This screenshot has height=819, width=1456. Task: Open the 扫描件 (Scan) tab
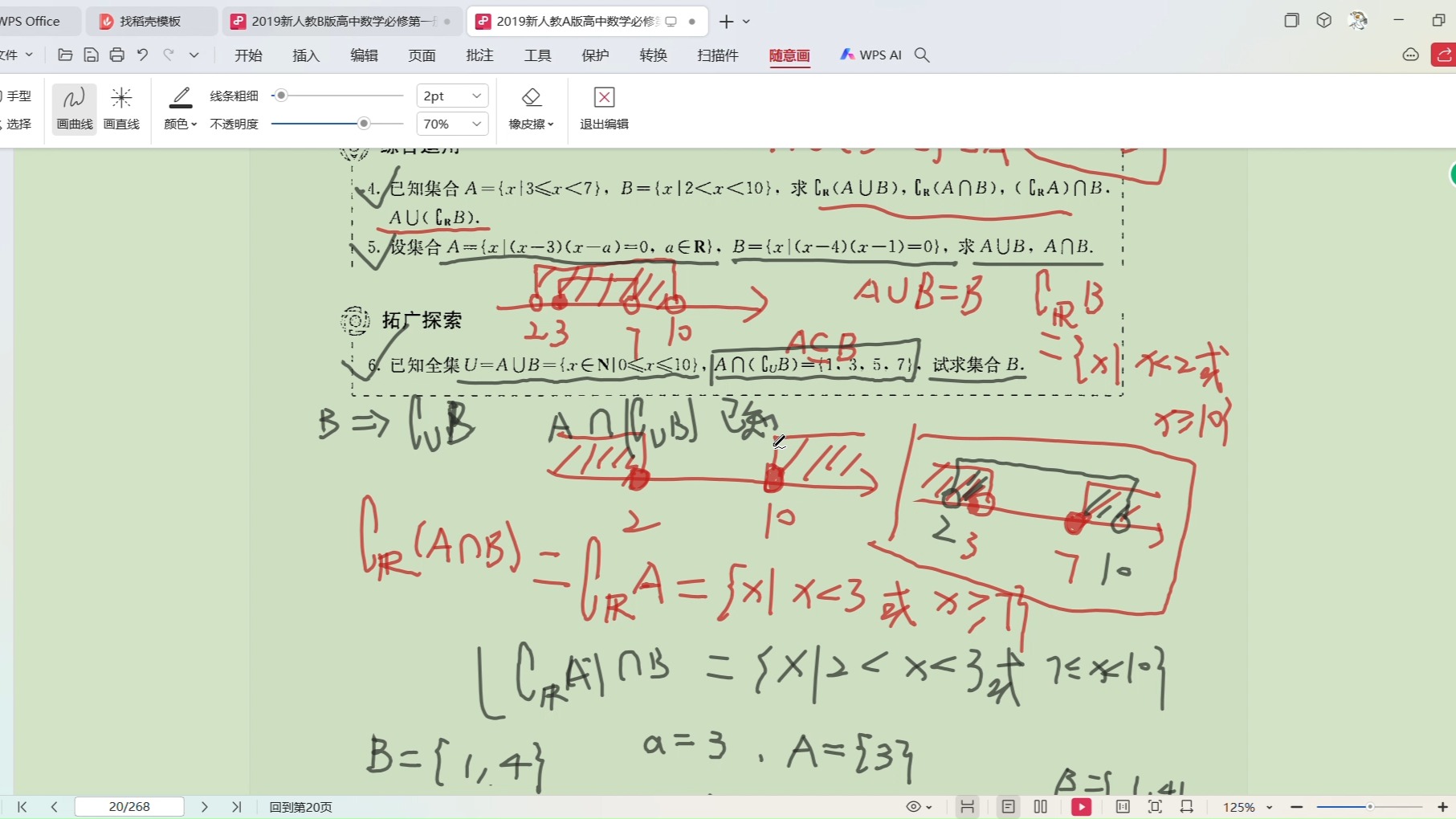[x=717, y=55]
